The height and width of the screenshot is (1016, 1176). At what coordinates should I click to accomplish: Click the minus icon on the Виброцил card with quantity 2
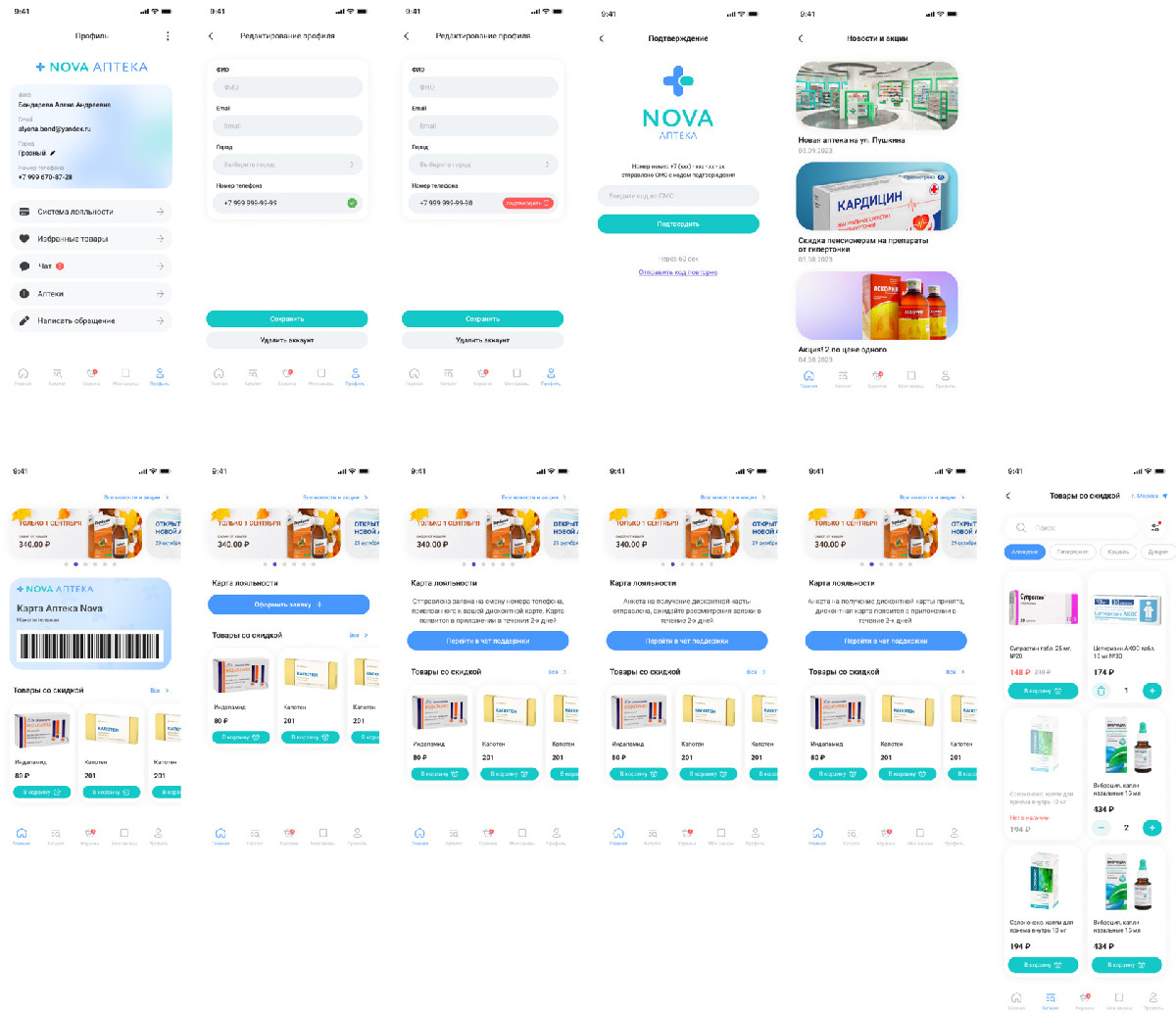(1101, 828)
